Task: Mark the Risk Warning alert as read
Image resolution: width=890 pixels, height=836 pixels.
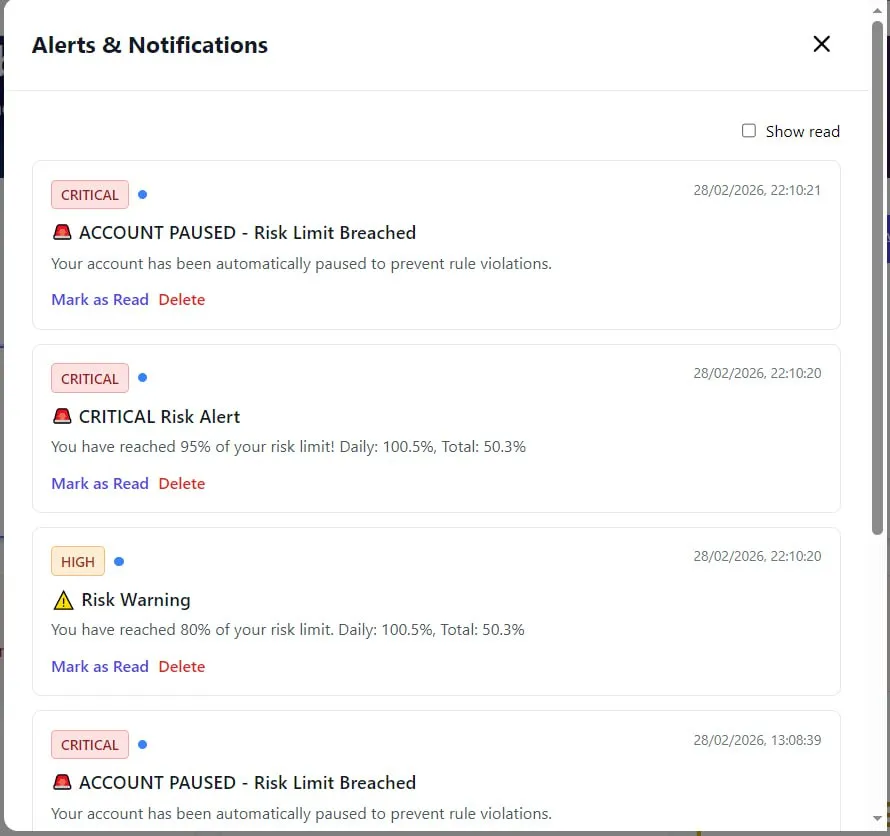Action: click(100, 666)
